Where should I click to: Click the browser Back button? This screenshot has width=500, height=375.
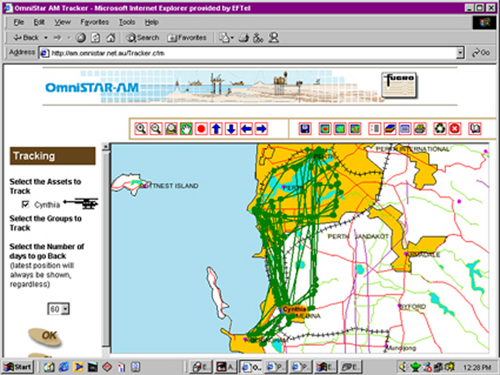click(26, 38)
